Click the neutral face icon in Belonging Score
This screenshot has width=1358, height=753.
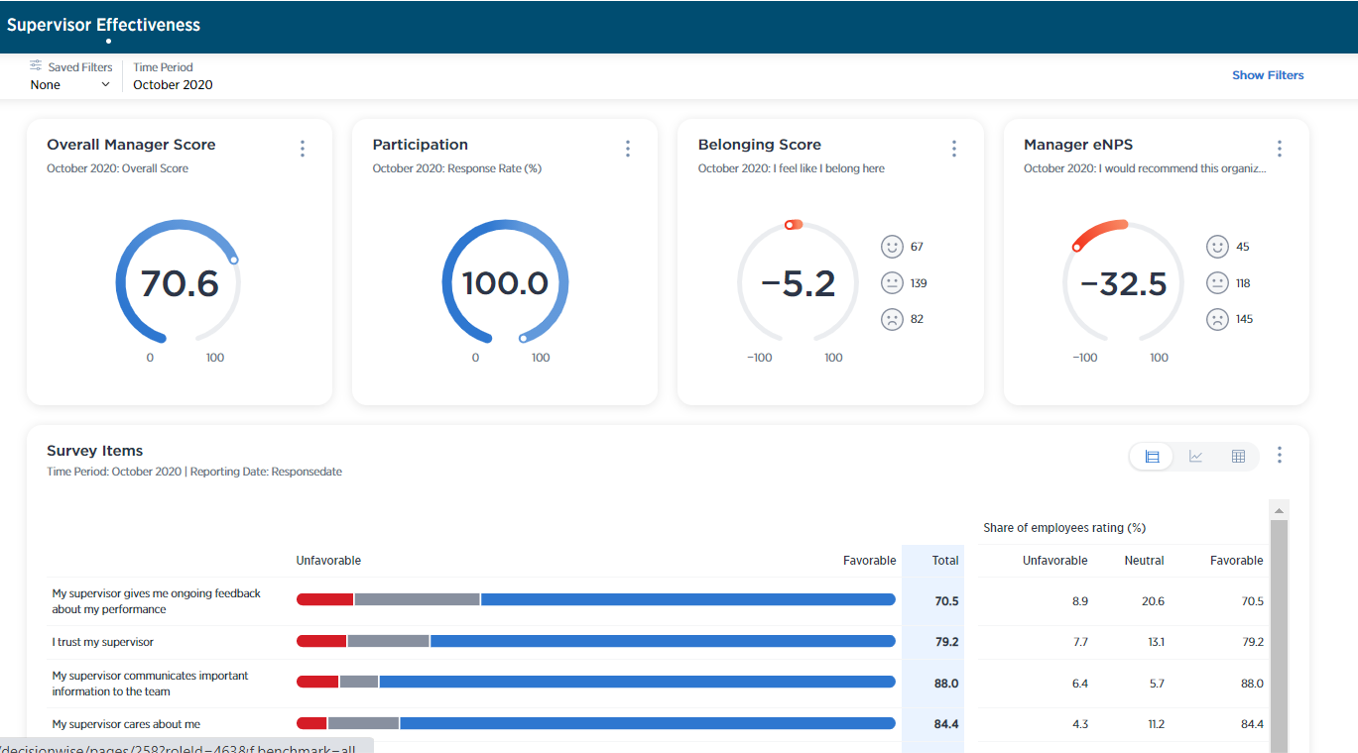tap(891, 283)
